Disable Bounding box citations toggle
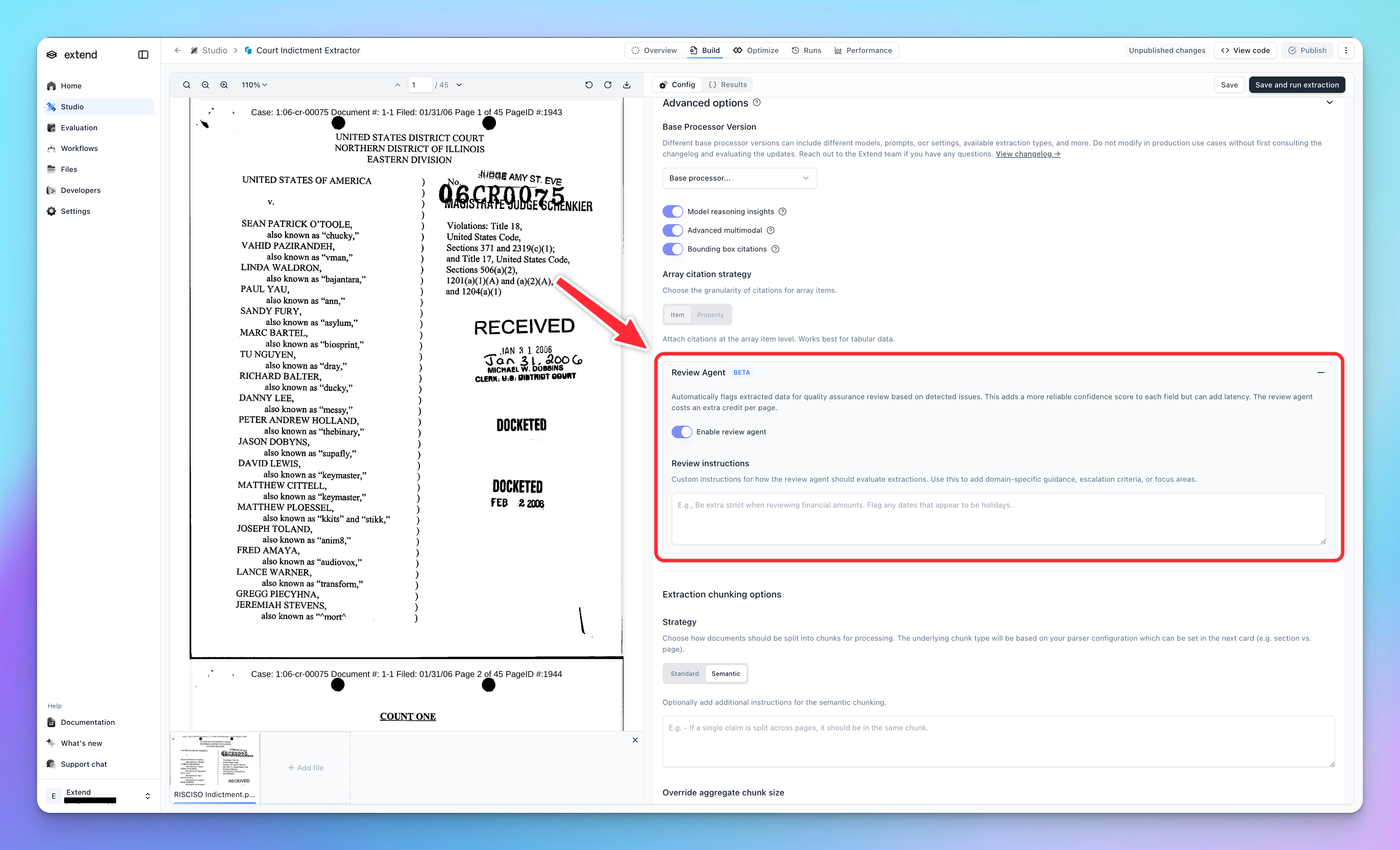The height and width of the screenshot is (850, 1400). (x=673, y=249)
